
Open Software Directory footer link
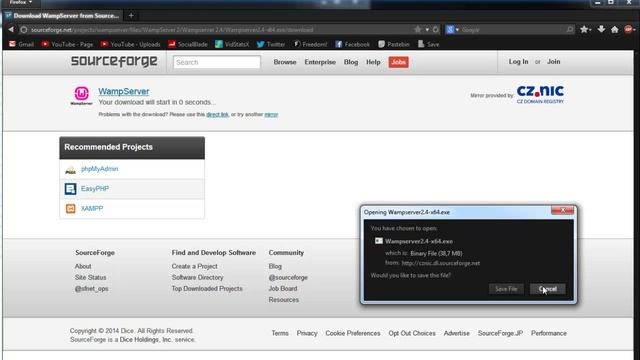[198, 277]
